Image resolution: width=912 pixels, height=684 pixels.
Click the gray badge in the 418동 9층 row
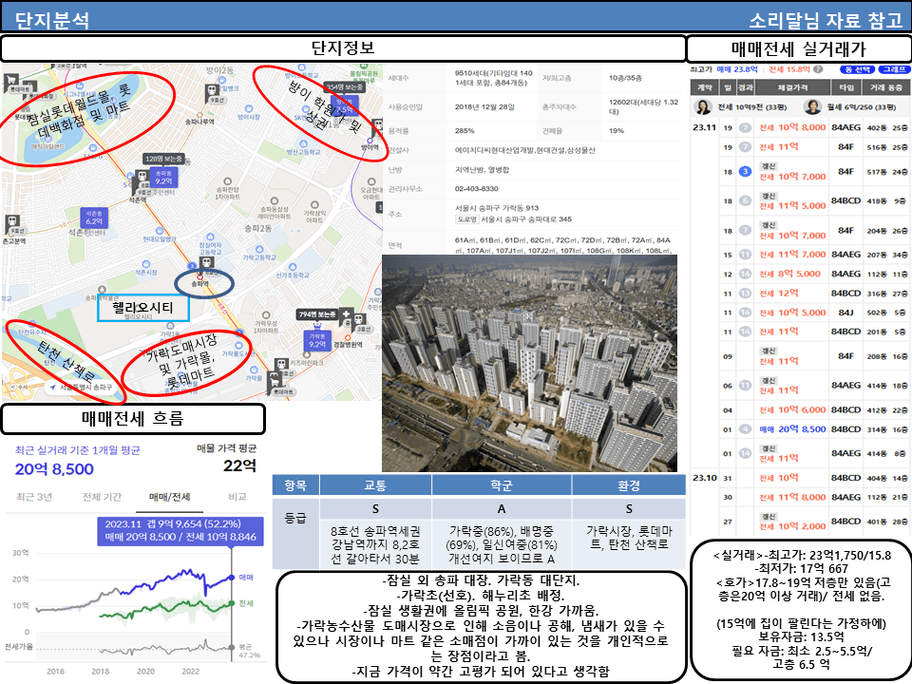tap(745, 201)
